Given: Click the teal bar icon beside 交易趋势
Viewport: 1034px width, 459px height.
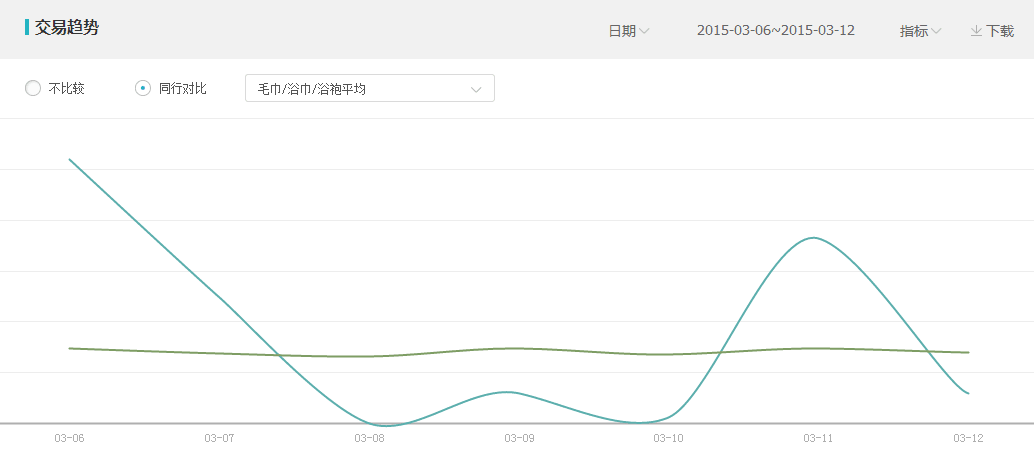Looking at the screenshot, I should point(26,27).
